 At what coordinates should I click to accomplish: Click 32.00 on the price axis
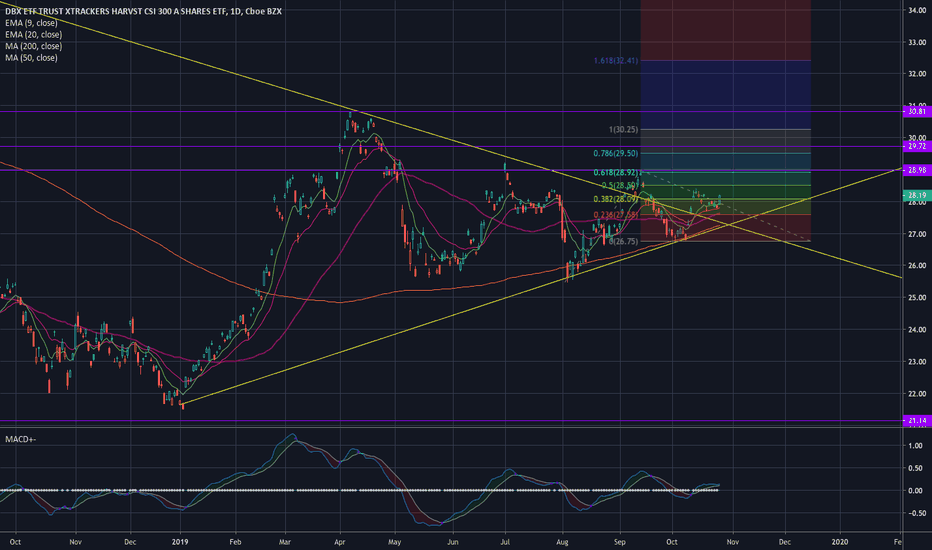[x=917, y=74]
